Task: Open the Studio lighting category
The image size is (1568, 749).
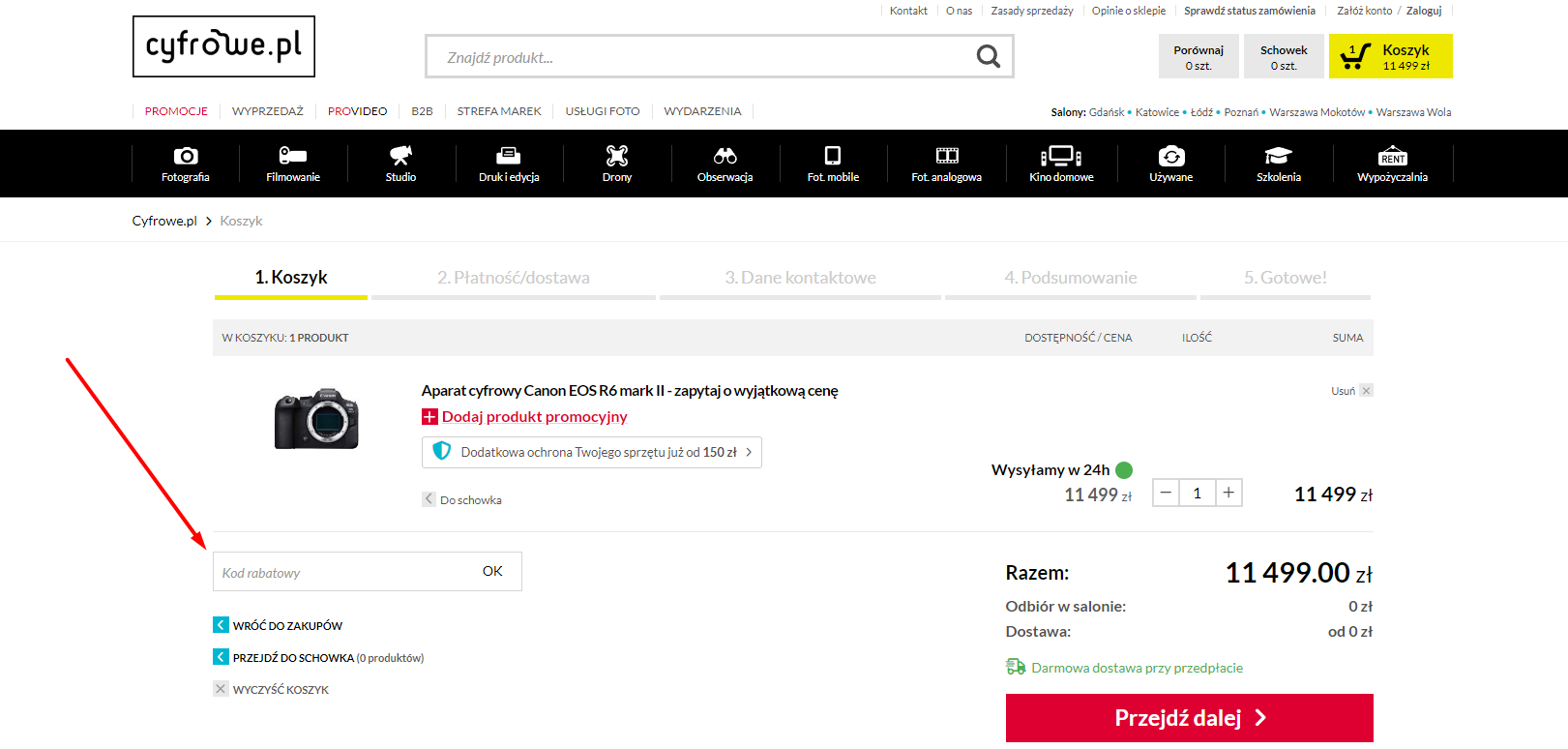Action: point(400,164)
